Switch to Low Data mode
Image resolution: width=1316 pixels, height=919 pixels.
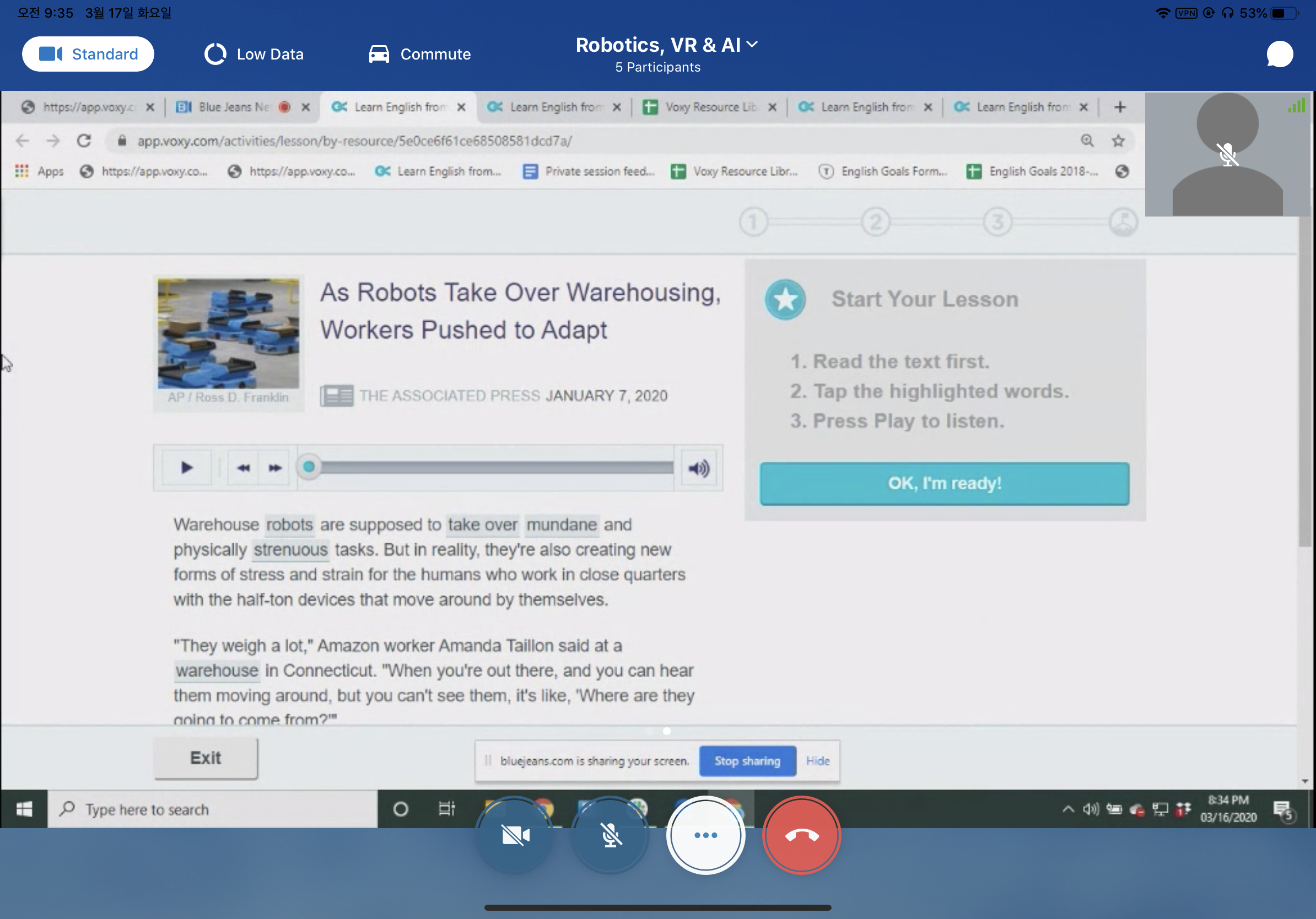point(255,55)
